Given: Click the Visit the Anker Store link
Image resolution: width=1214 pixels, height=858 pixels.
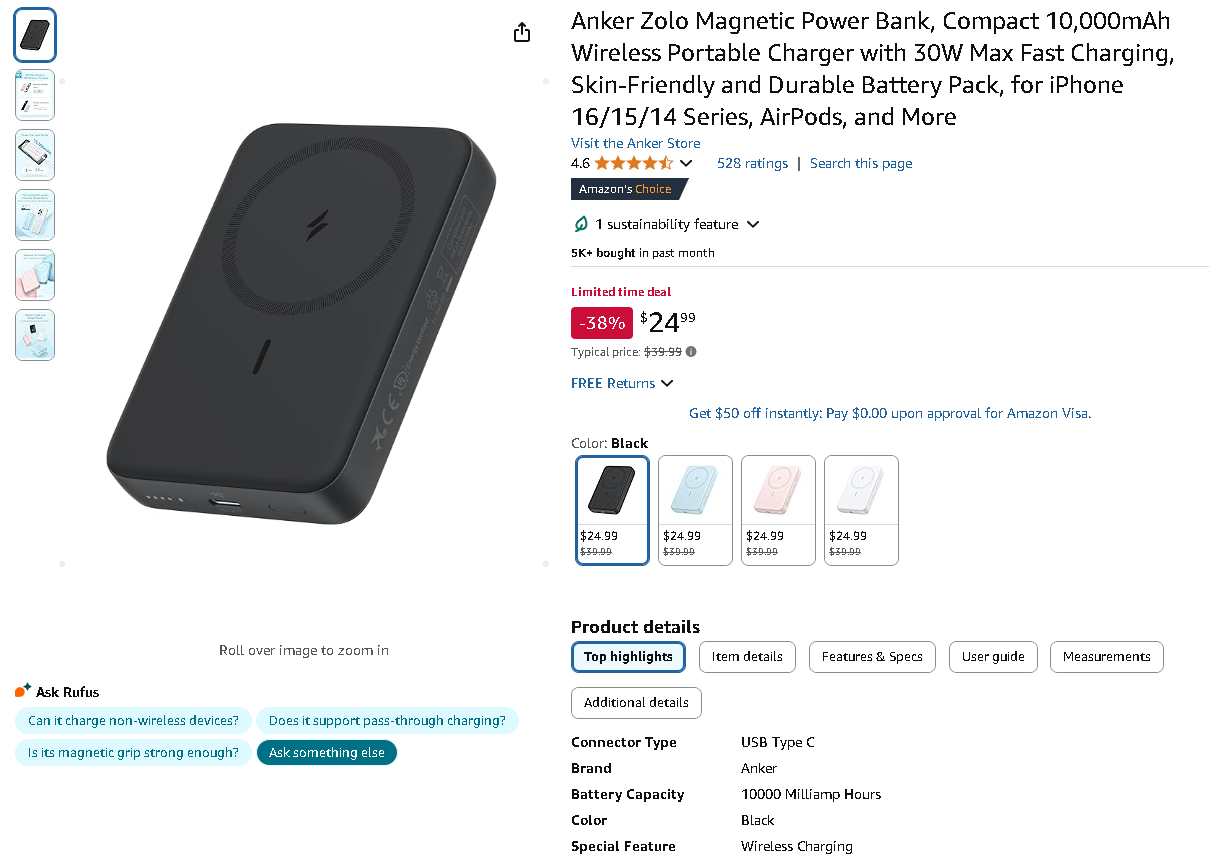Looking at the screenshot, I should click(x=635, y=143).
